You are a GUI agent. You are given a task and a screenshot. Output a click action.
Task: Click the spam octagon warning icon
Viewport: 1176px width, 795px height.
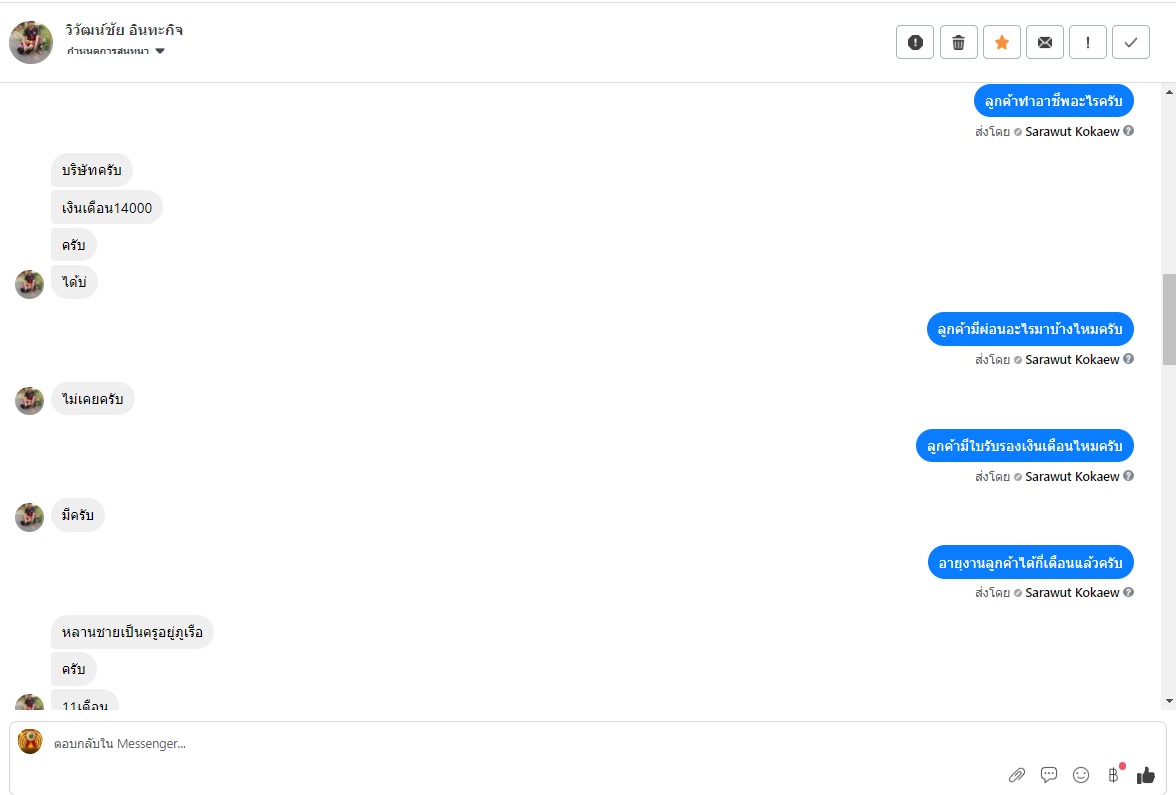(914, 42)
